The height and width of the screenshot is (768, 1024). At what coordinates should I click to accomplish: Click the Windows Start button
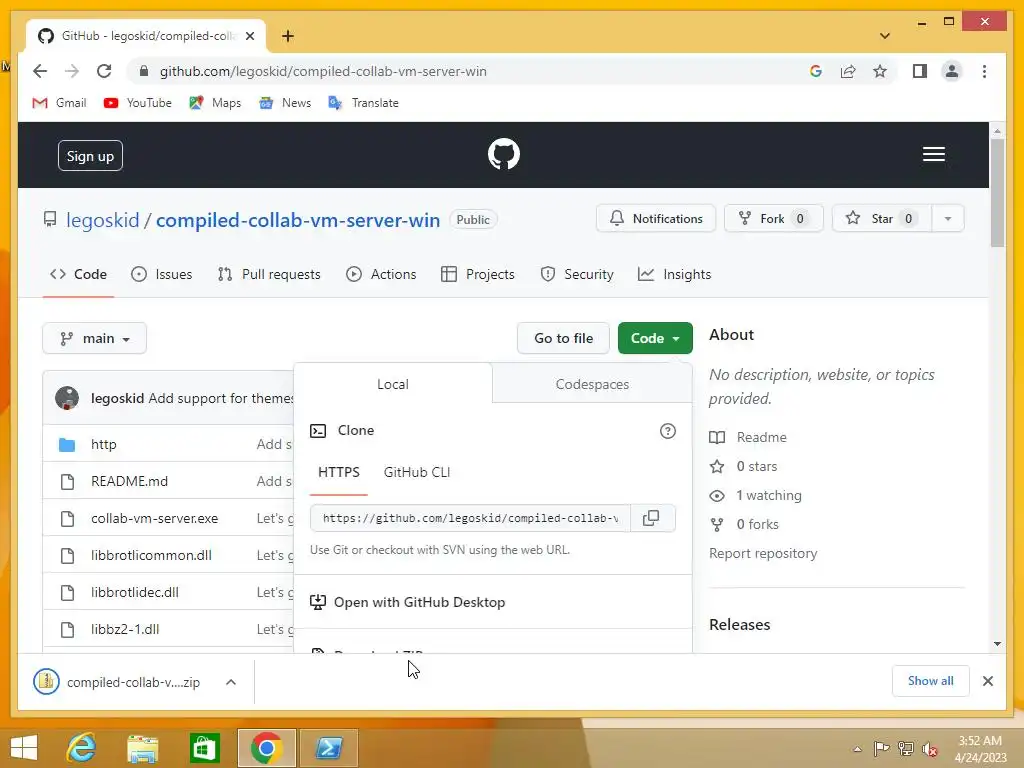pyautogui.click(x=24, y=747)
